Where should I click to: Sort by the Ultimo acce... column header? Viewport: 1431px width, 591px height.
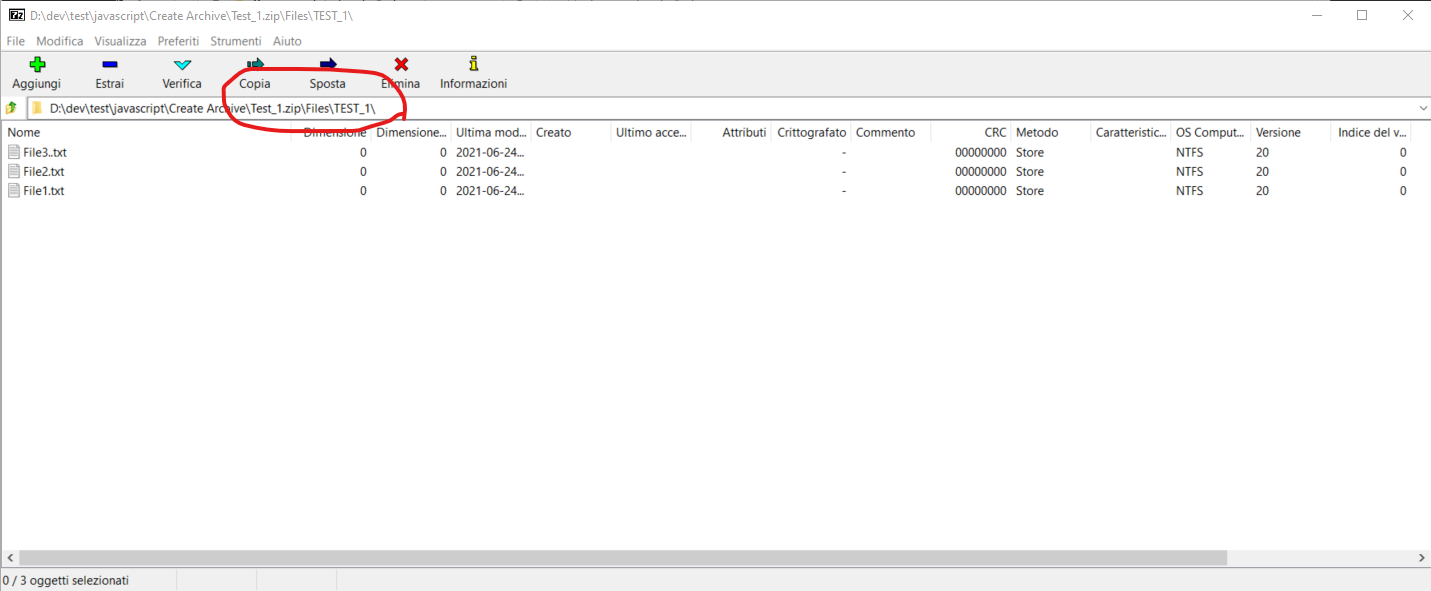pyautogui.click(x=650, y=132)
